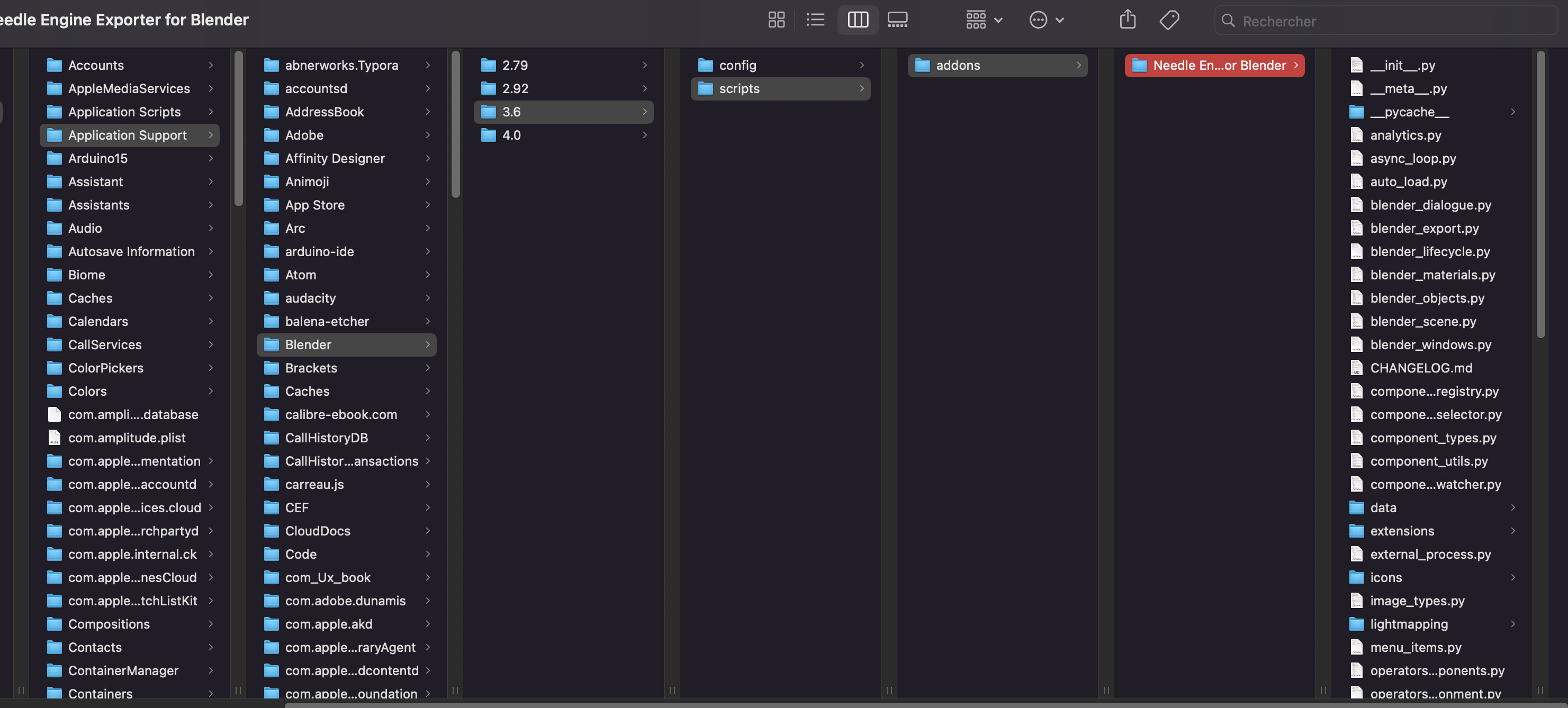
Task: Expand the __pycache__ folder chevron
Action: click(1512, 112)
